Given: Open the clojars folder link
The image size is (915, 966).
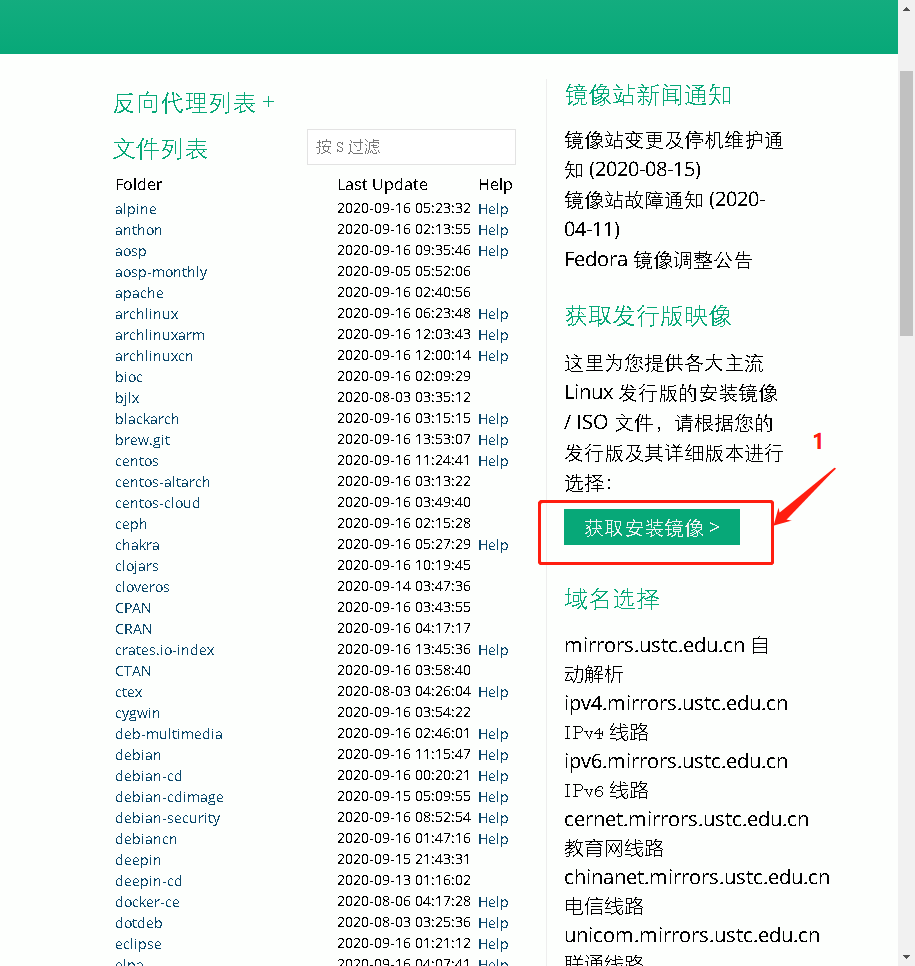Looking at the screenshot, I should tap(137, 566).
